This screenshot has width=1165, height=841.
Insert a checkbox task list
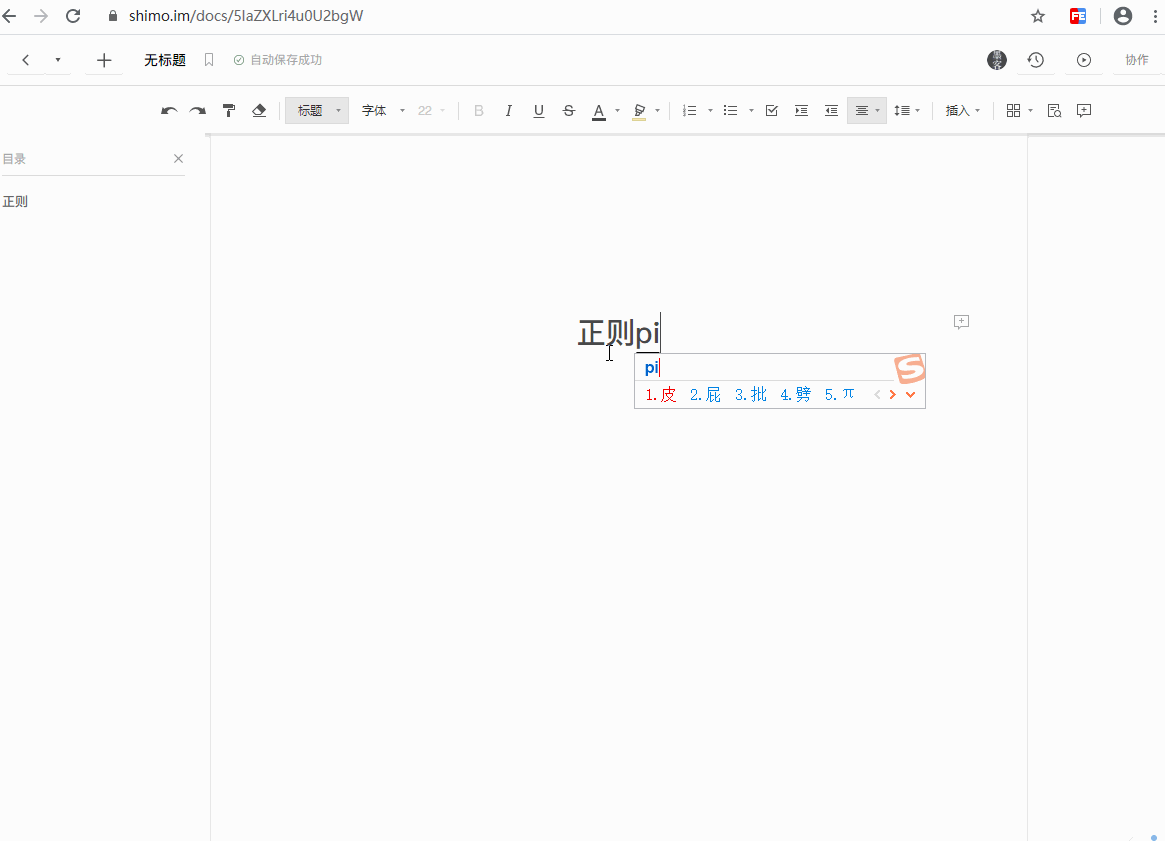coord(771,111)
